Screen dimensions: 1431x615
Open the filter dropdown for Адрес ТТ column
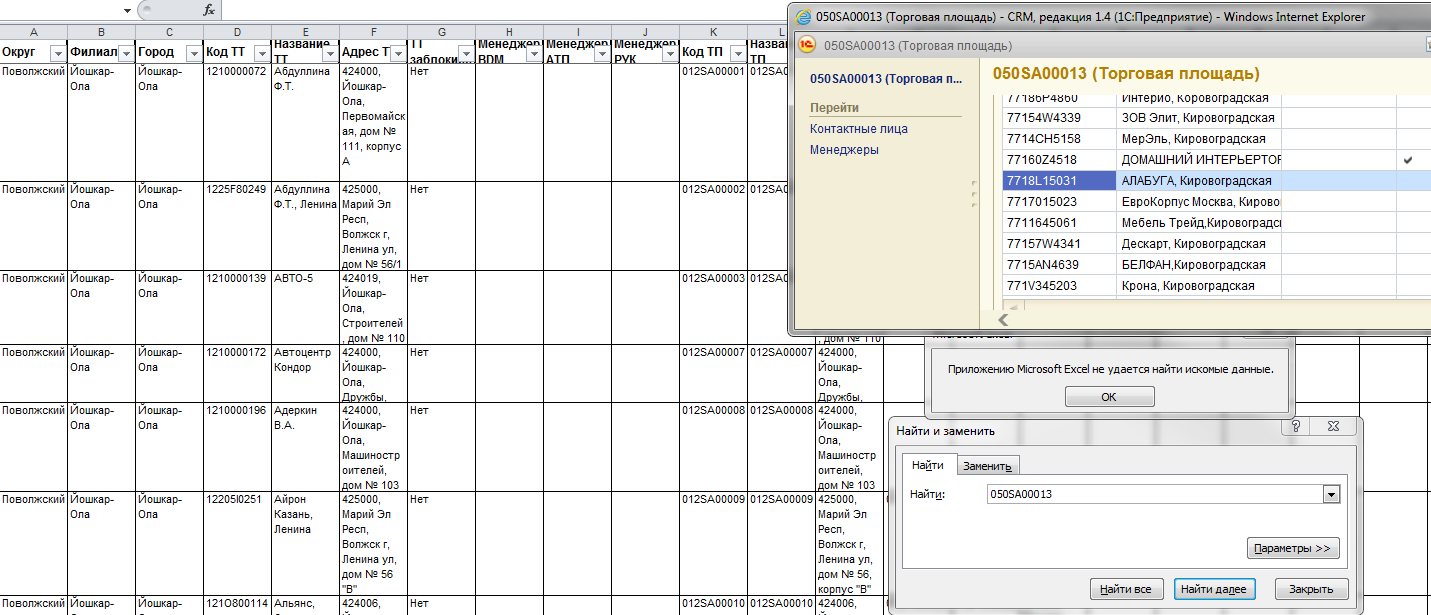click(x=397, y=53)
